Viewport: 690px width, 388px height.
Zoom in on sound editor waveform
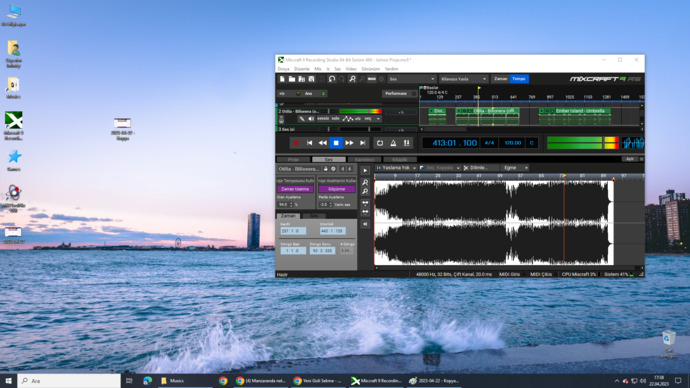click(x=365, y=182)
